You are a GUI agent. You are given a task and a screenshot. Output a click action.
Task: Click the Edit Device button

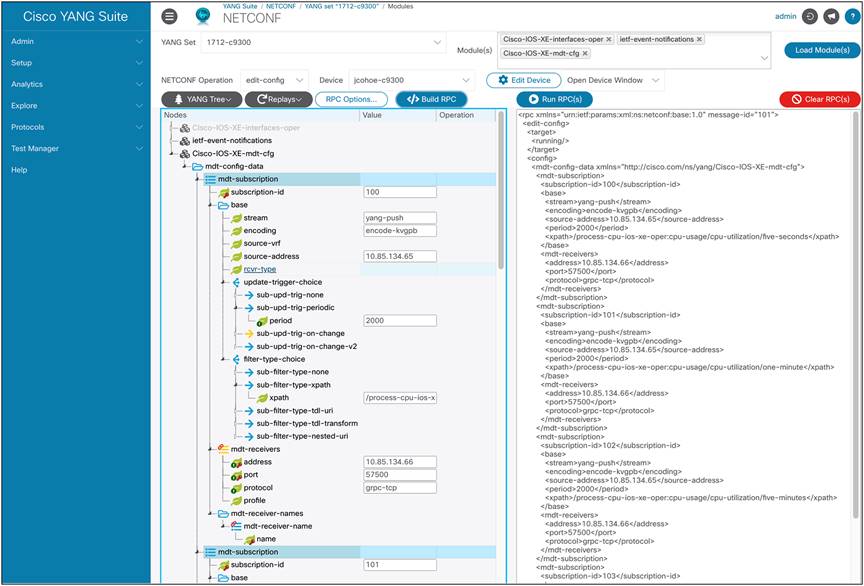523,80
